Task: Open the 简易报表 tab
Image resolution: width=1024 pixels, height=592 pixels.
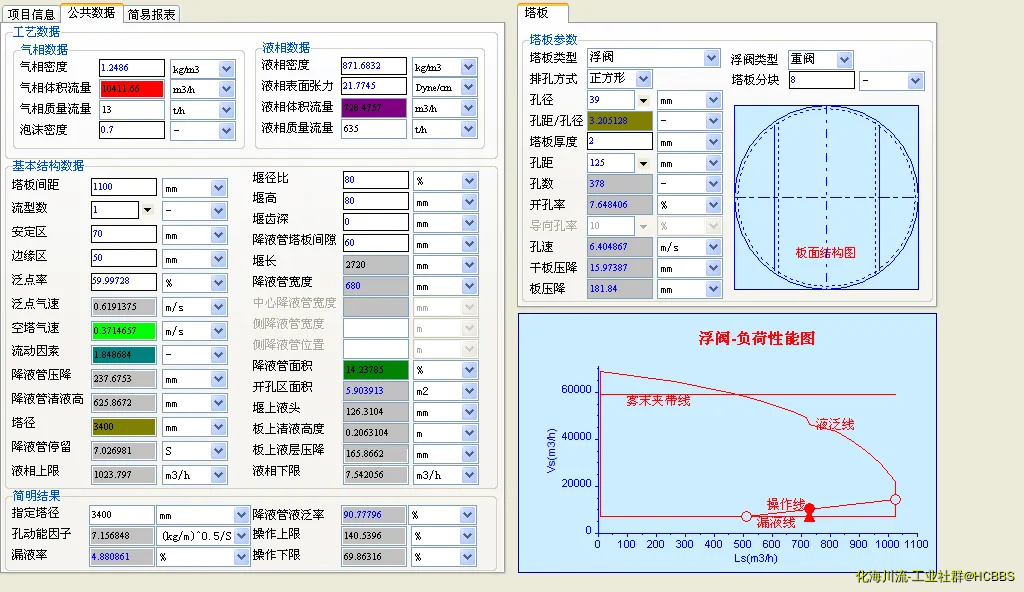Action: [x=152, y=14]
